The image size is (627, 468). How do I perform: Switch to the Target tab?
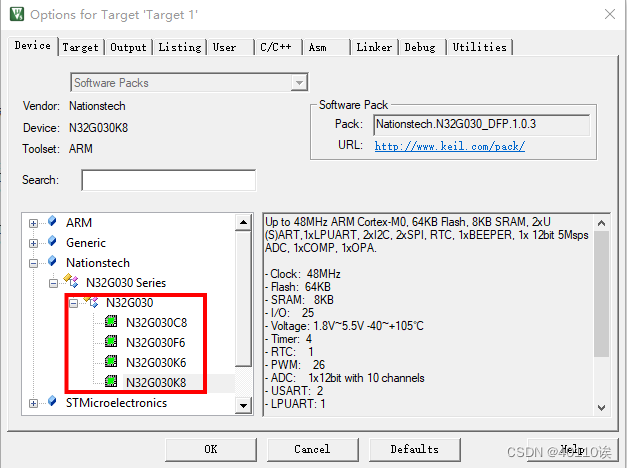80,47
